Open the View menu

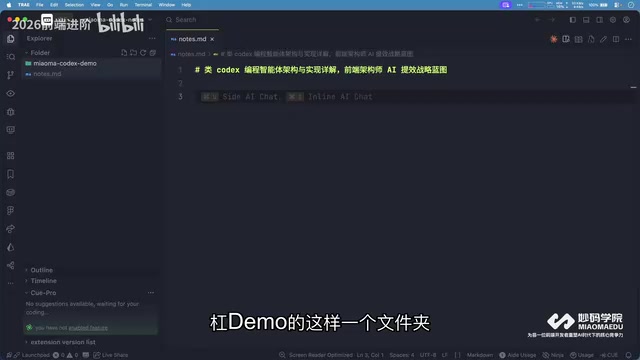click(x=96, y=5)
